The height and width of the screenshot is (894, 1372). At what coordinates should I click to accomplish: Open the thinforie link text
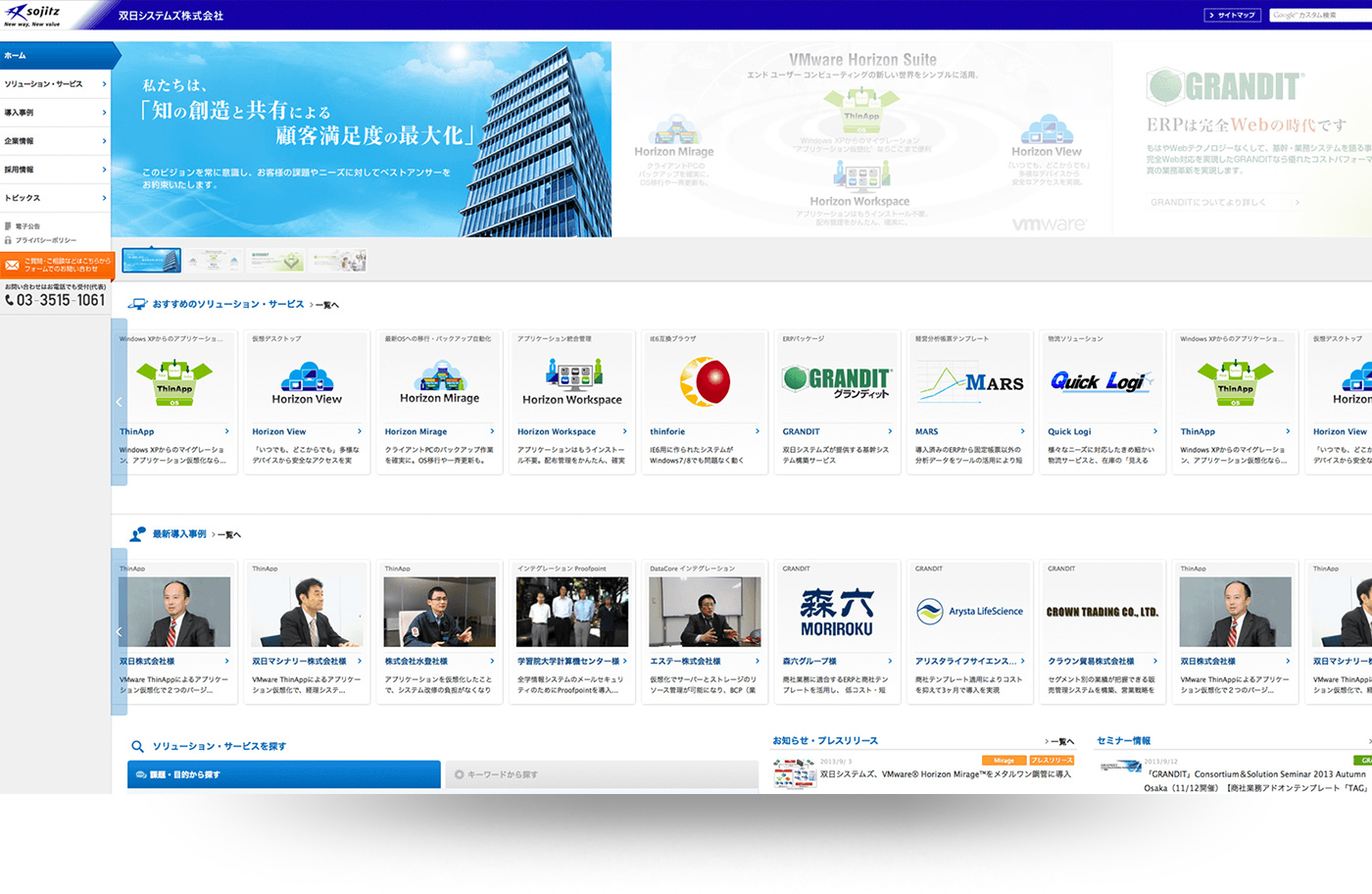click(x=667, y=432)
